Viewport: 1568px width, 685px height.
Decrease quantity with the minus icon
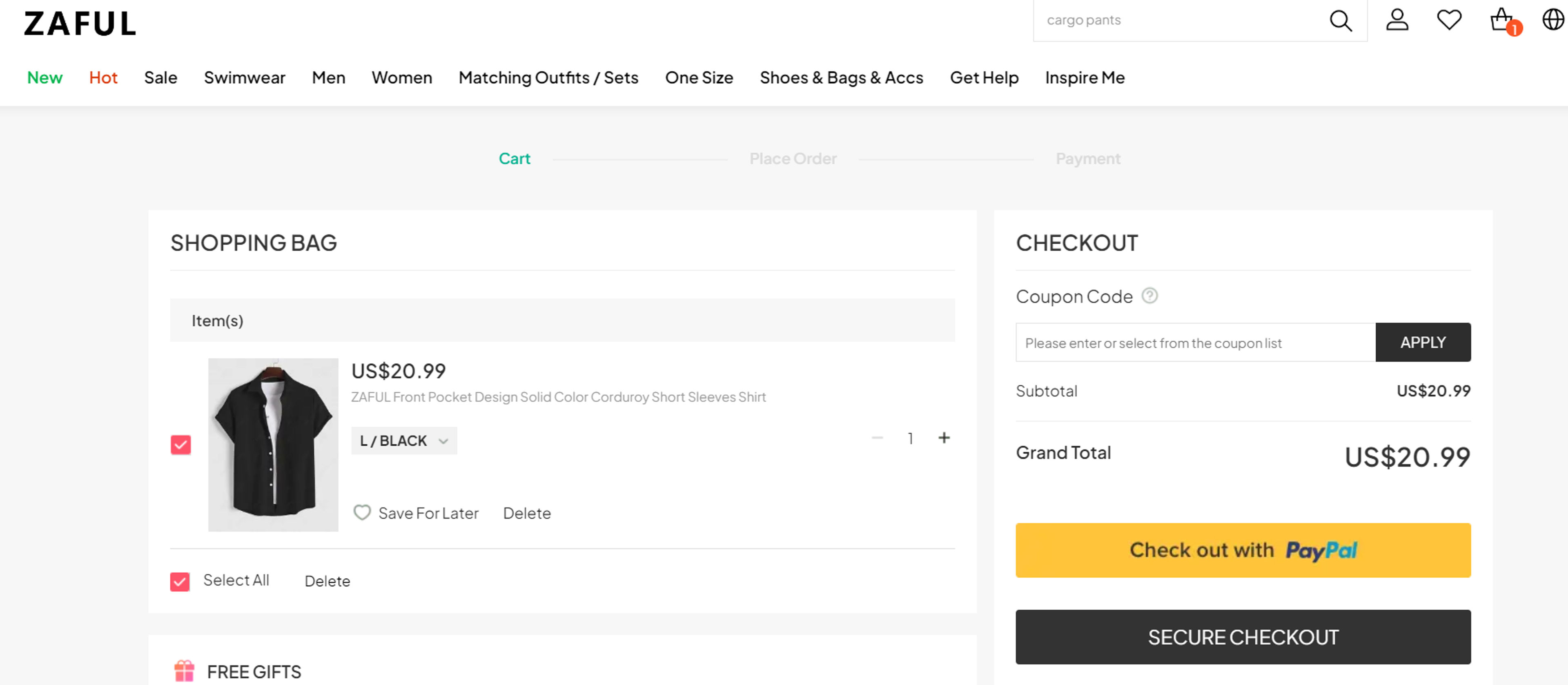(877, 438)
